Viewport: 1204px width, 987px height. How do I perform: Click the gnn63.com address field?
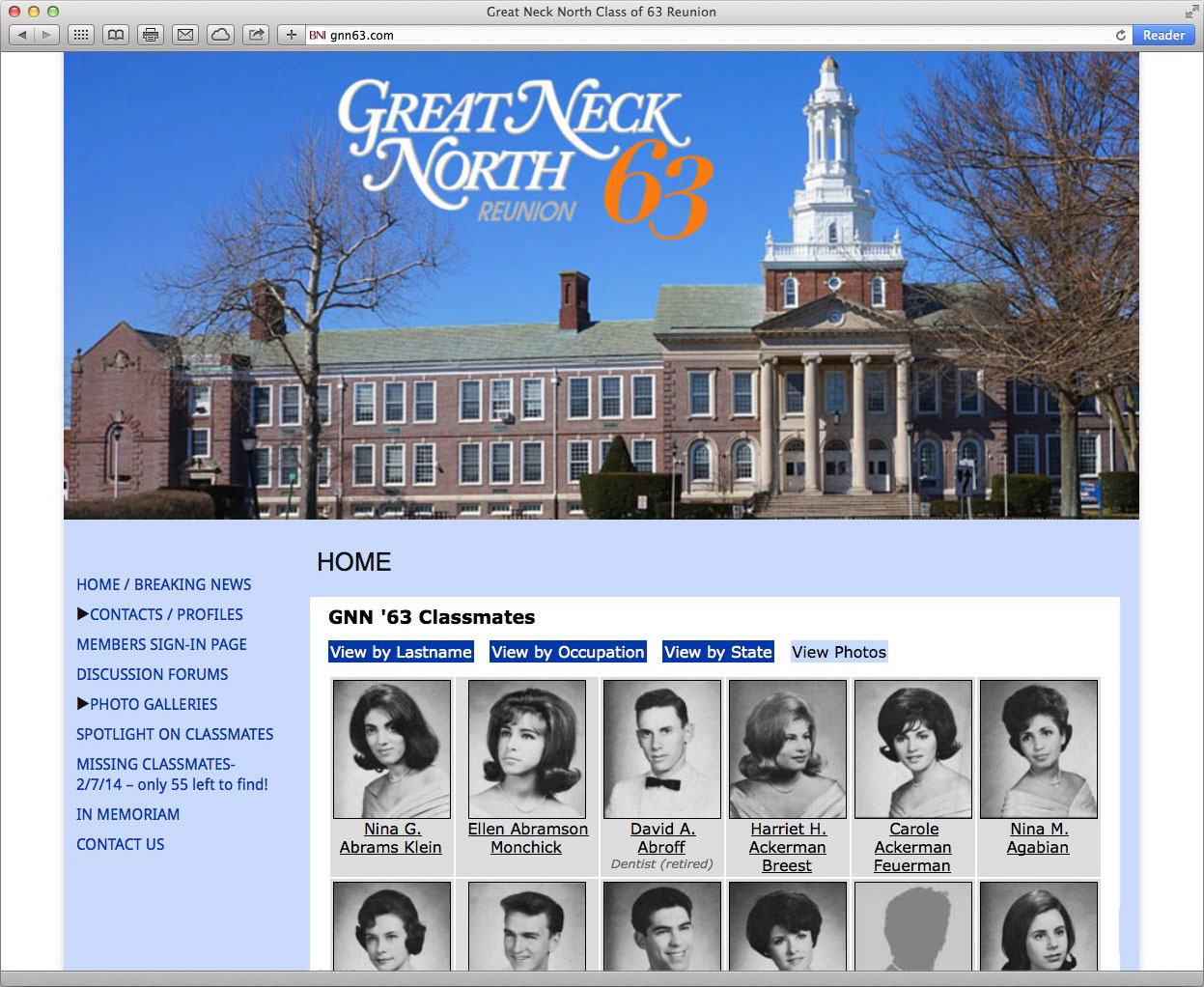pos(714,35)
